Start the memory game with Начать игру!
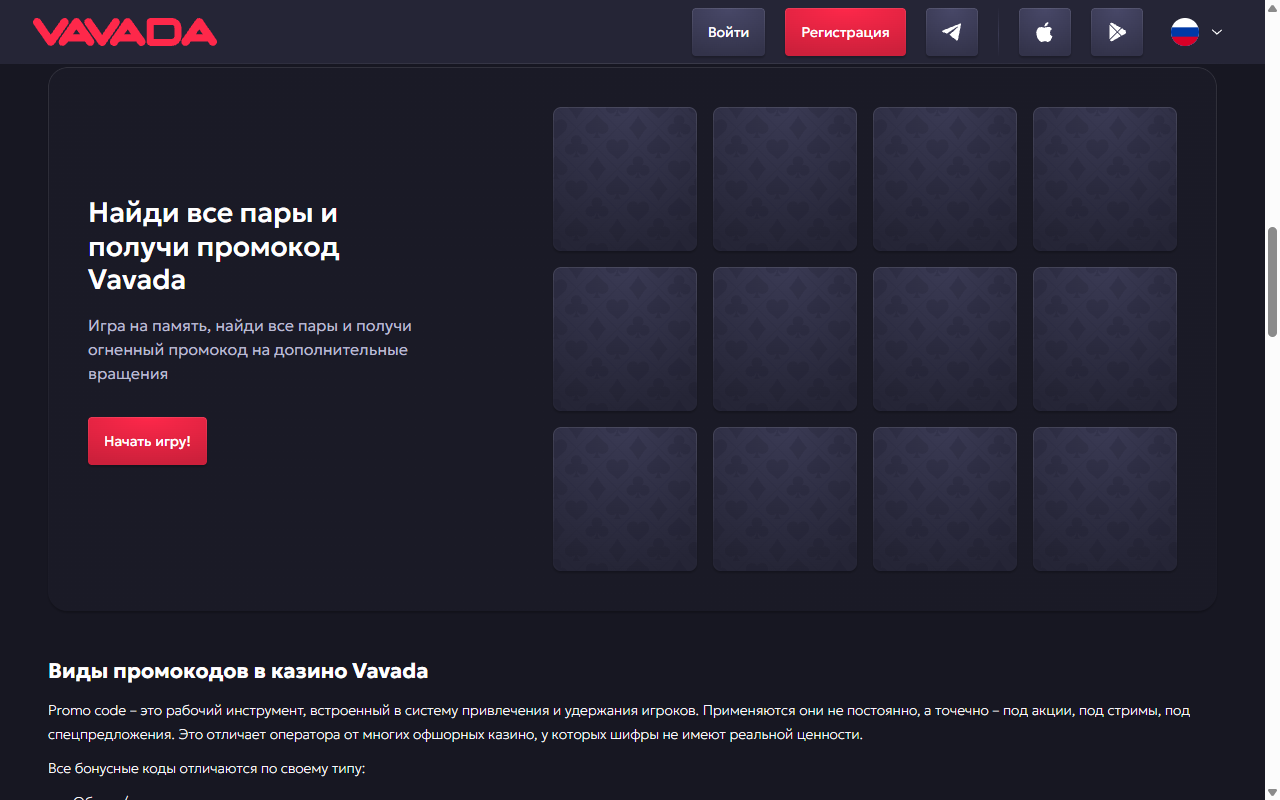This screenshot has height=800, width=1280. point(147,441)
